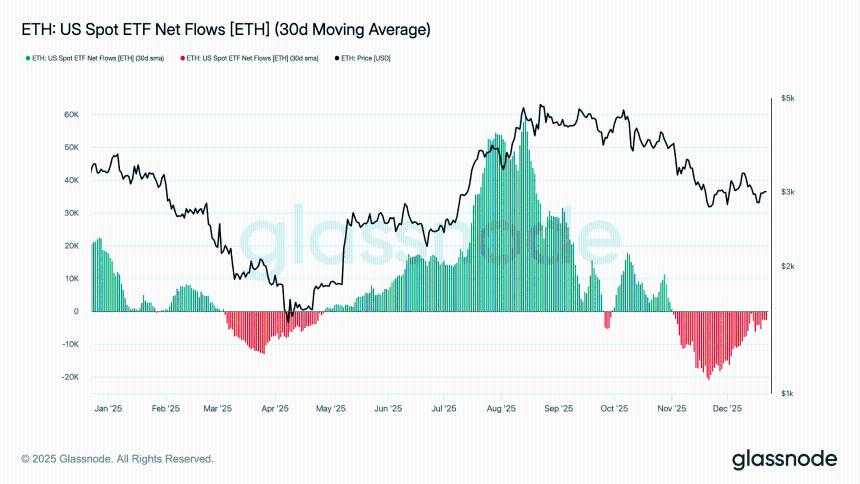Viewport: 860px width, 484px height.
Task: Select the Apr '25 x-axis label
Action: point(275,408)
